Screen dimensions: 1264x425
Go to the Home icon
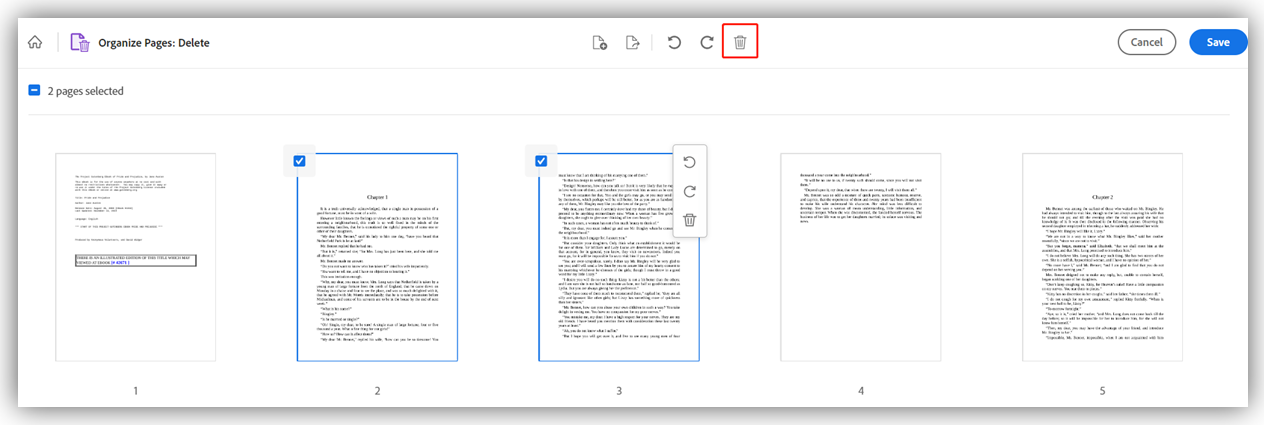[35, 43]
